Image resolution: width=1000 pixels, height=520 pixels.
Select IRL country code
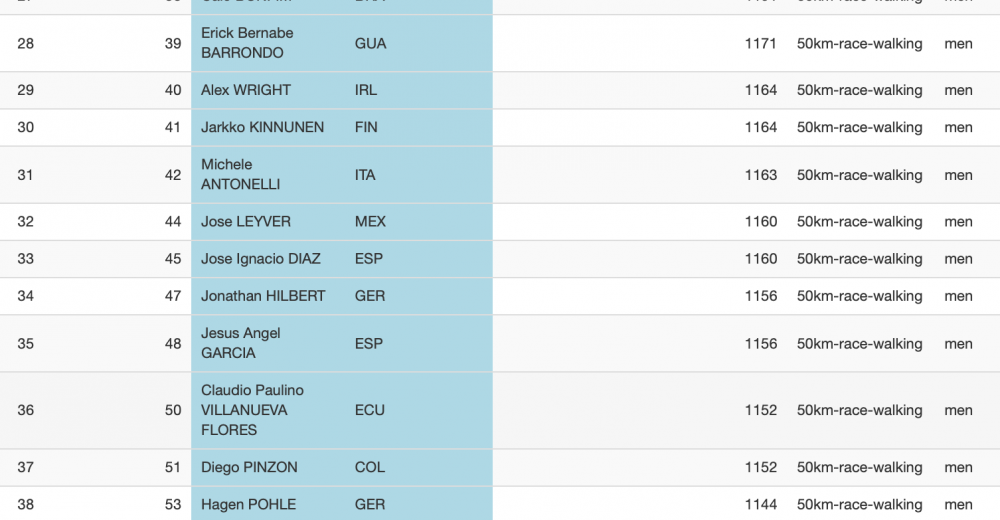point(365,90)
